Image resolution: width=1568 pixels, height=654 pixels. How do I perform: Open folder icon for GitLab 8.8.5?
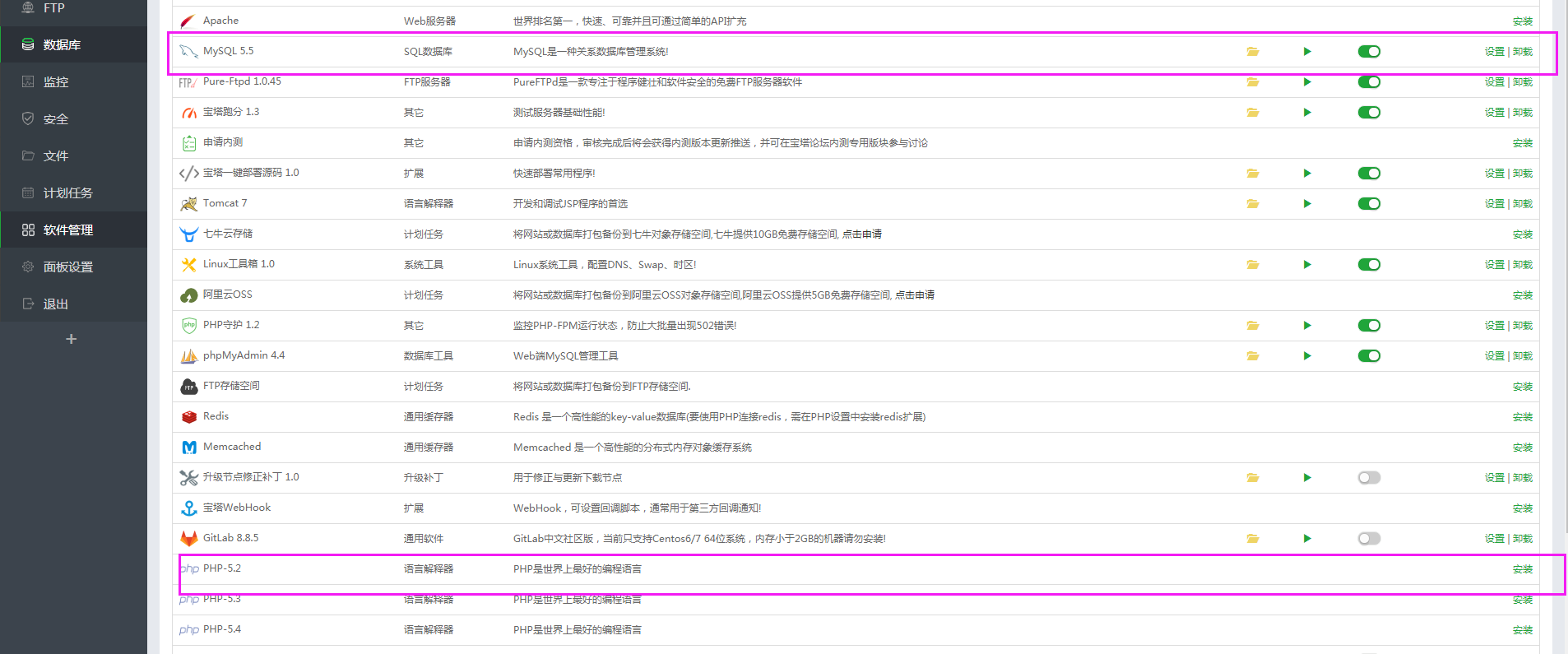[1253, 539]
